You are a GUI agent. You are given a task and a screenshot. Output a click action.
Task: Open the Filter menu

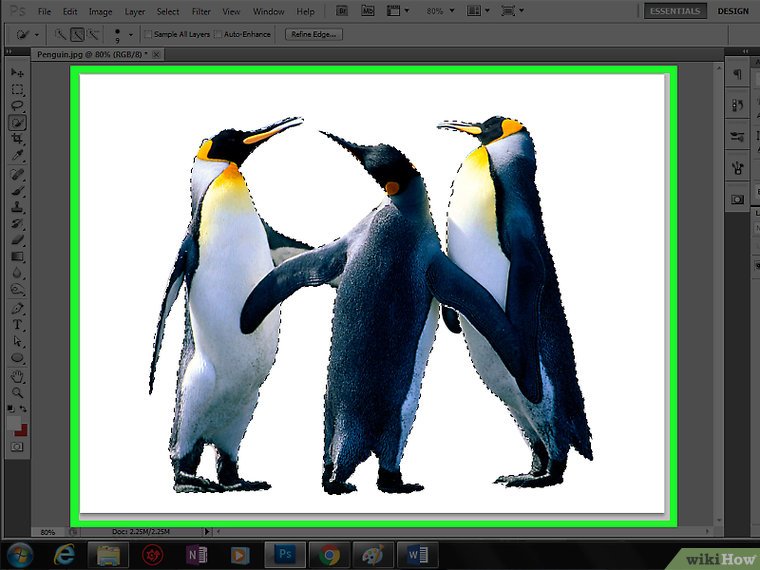200,12
